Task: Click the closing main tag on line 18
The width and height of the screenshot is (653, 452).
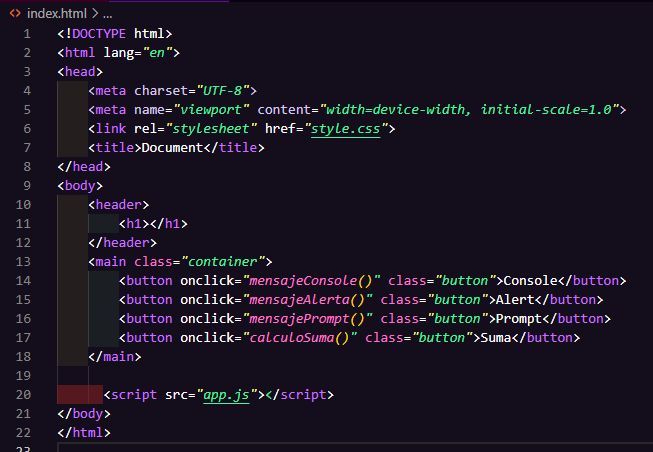Action: [115, 357]
